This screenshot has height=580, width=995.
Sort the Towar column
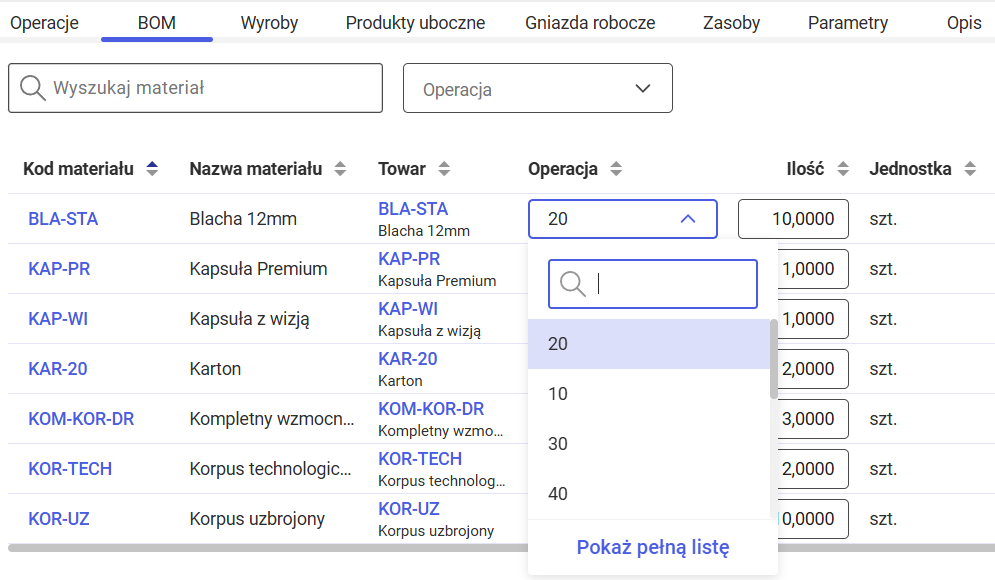click(x=443, y=168)
